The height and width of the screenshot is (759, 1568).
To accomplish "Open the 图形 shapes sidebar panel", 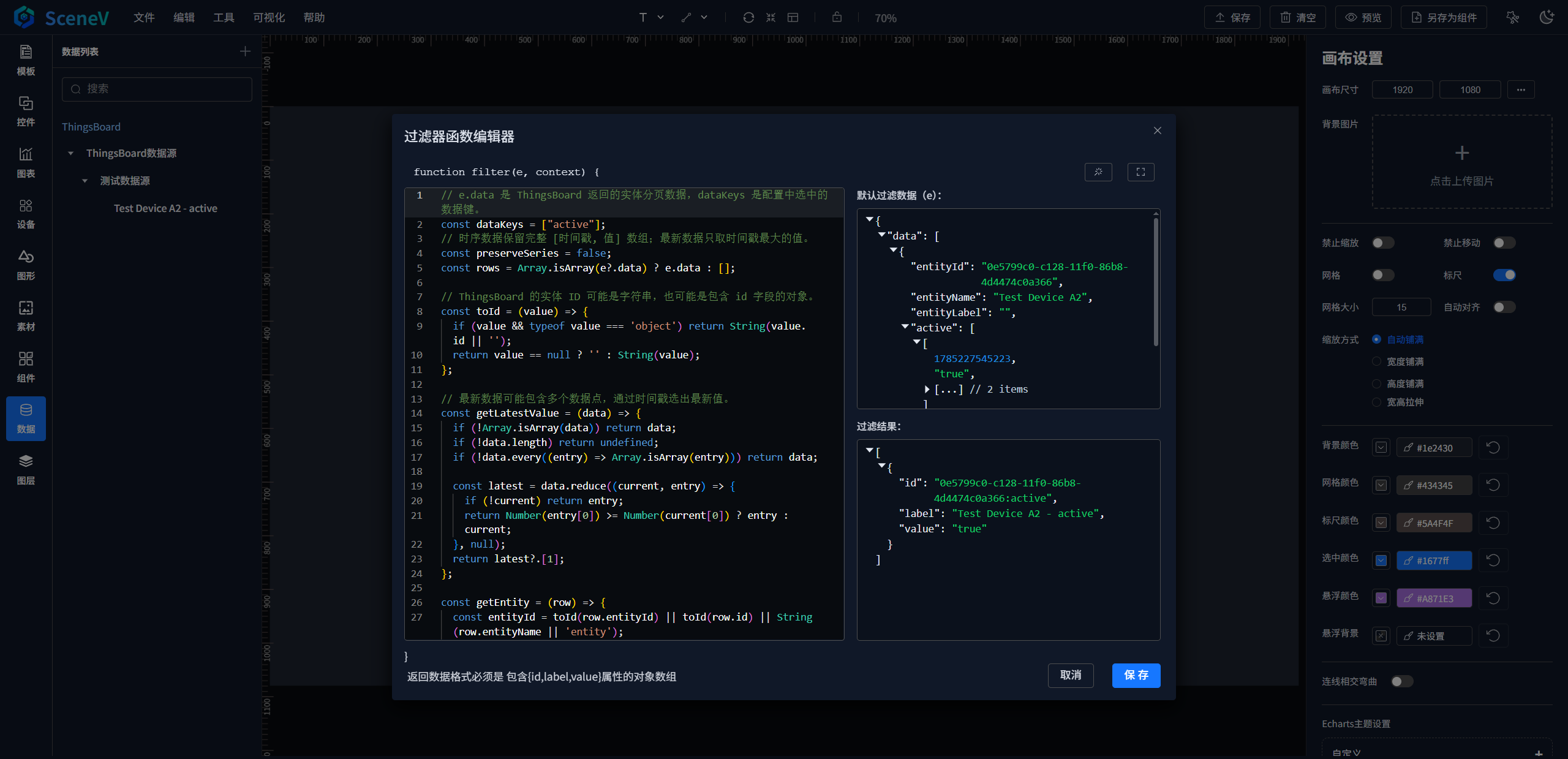I will 26,265.
